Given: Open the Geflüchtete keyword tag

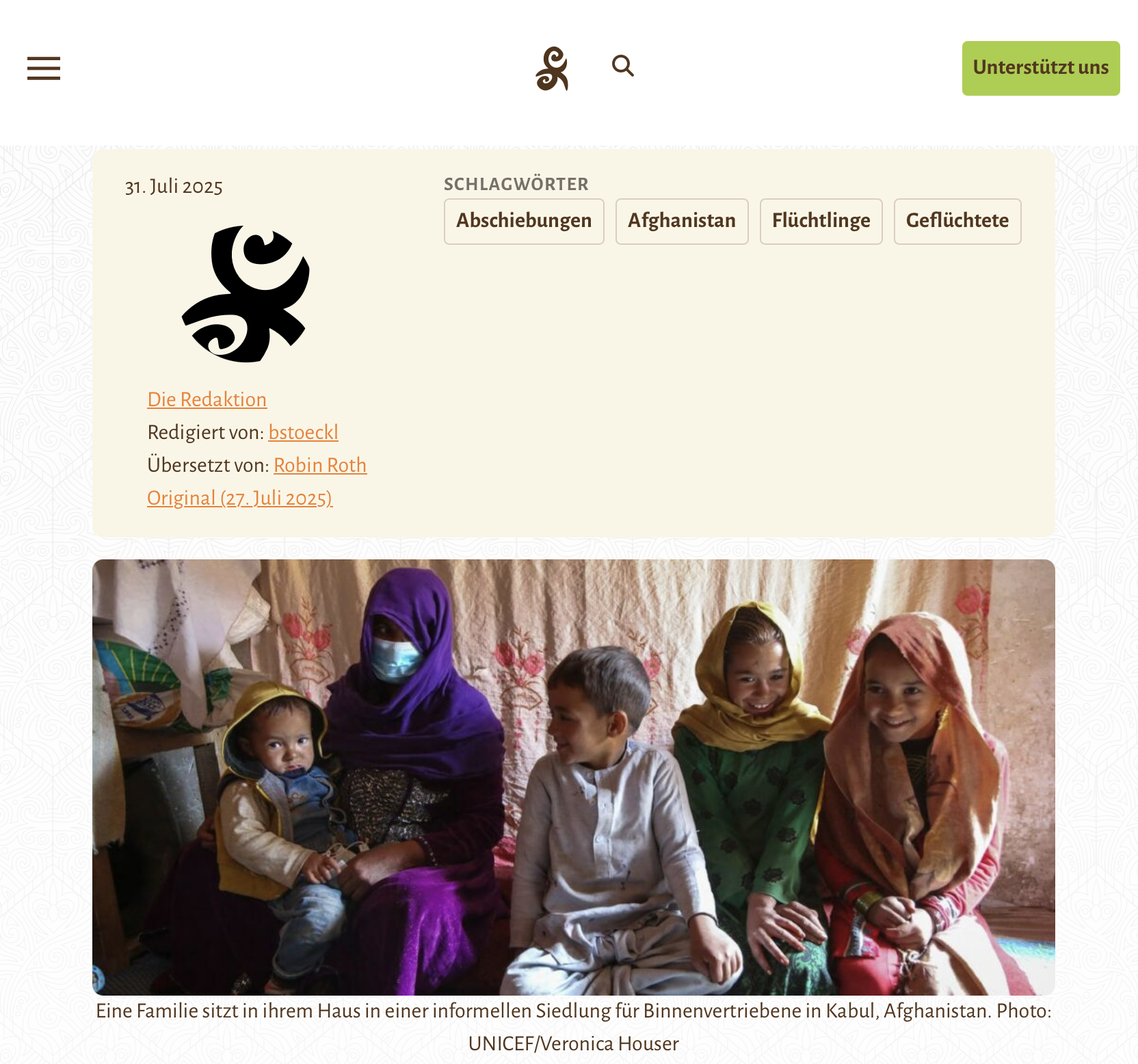Looking at the screenshot, I should click(x=957, y=221).
